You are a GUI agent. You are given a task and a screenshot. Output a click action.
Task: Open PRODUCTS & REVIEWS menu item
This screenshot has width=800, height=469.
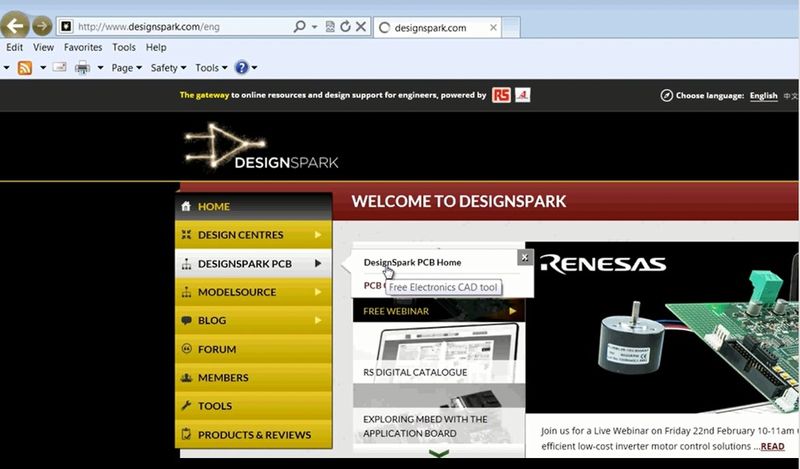(254, 434)
